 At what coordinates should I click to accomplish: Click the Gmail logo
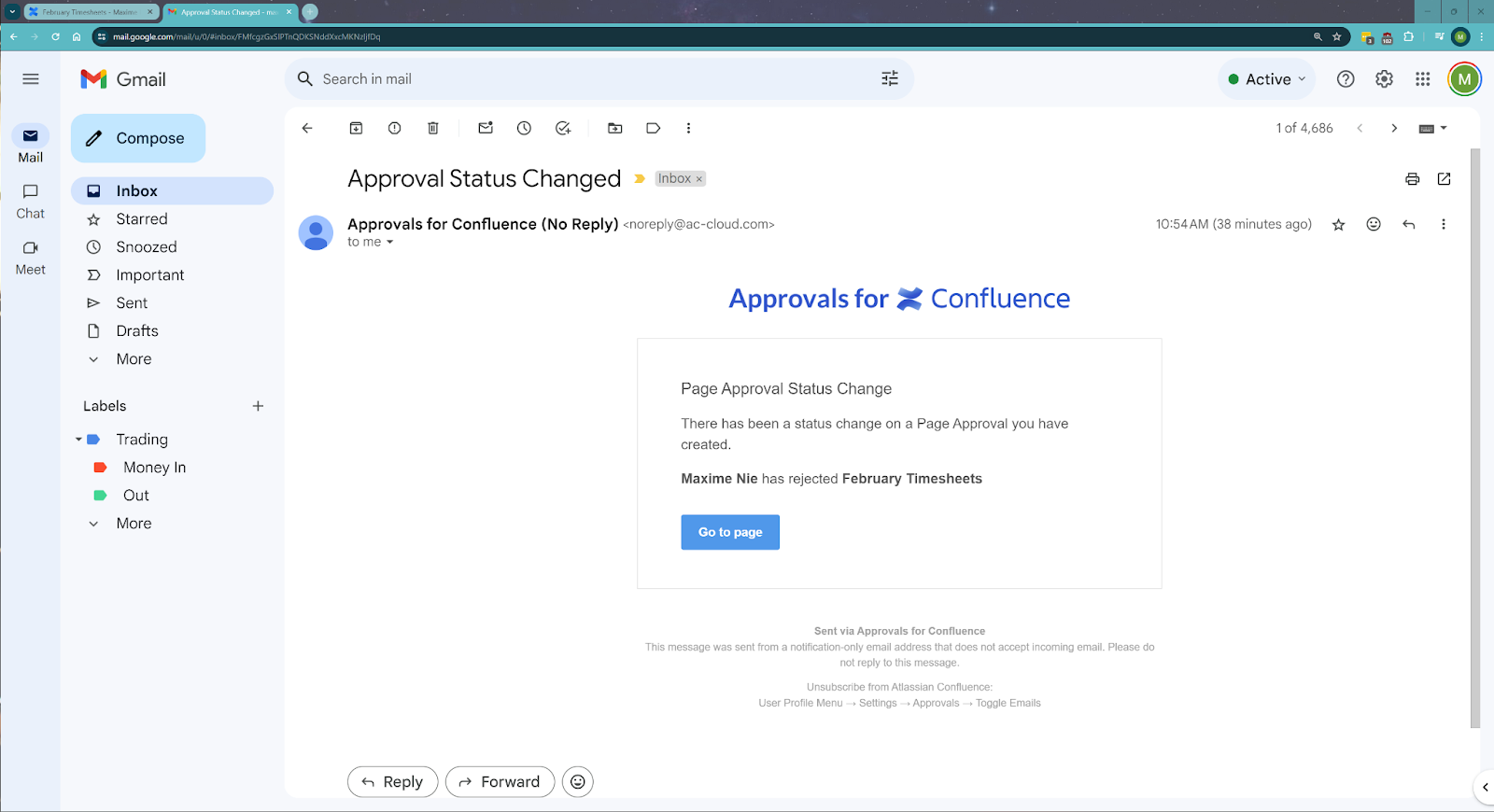[123, 79]
